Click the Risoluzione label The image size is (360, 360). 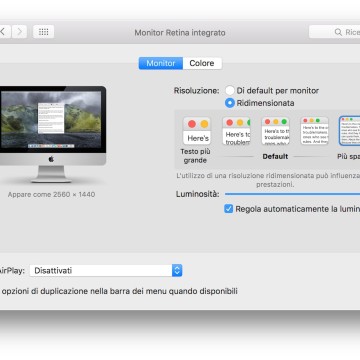197,91
